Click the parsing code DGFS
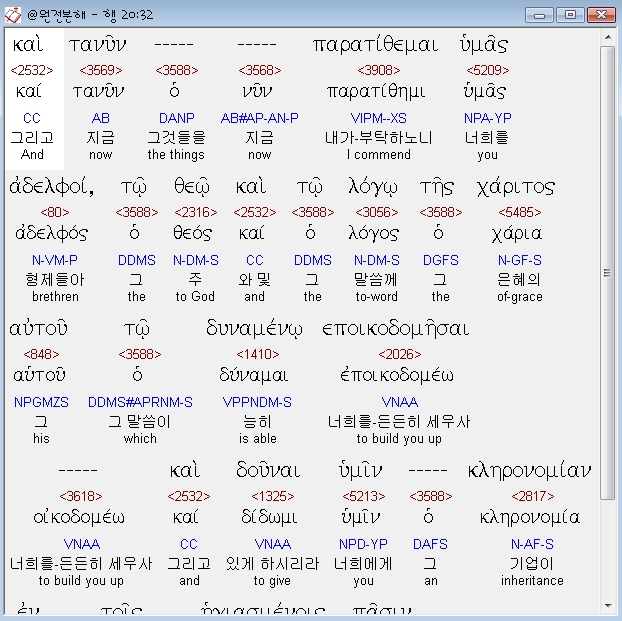 click(x=441, y=260)
